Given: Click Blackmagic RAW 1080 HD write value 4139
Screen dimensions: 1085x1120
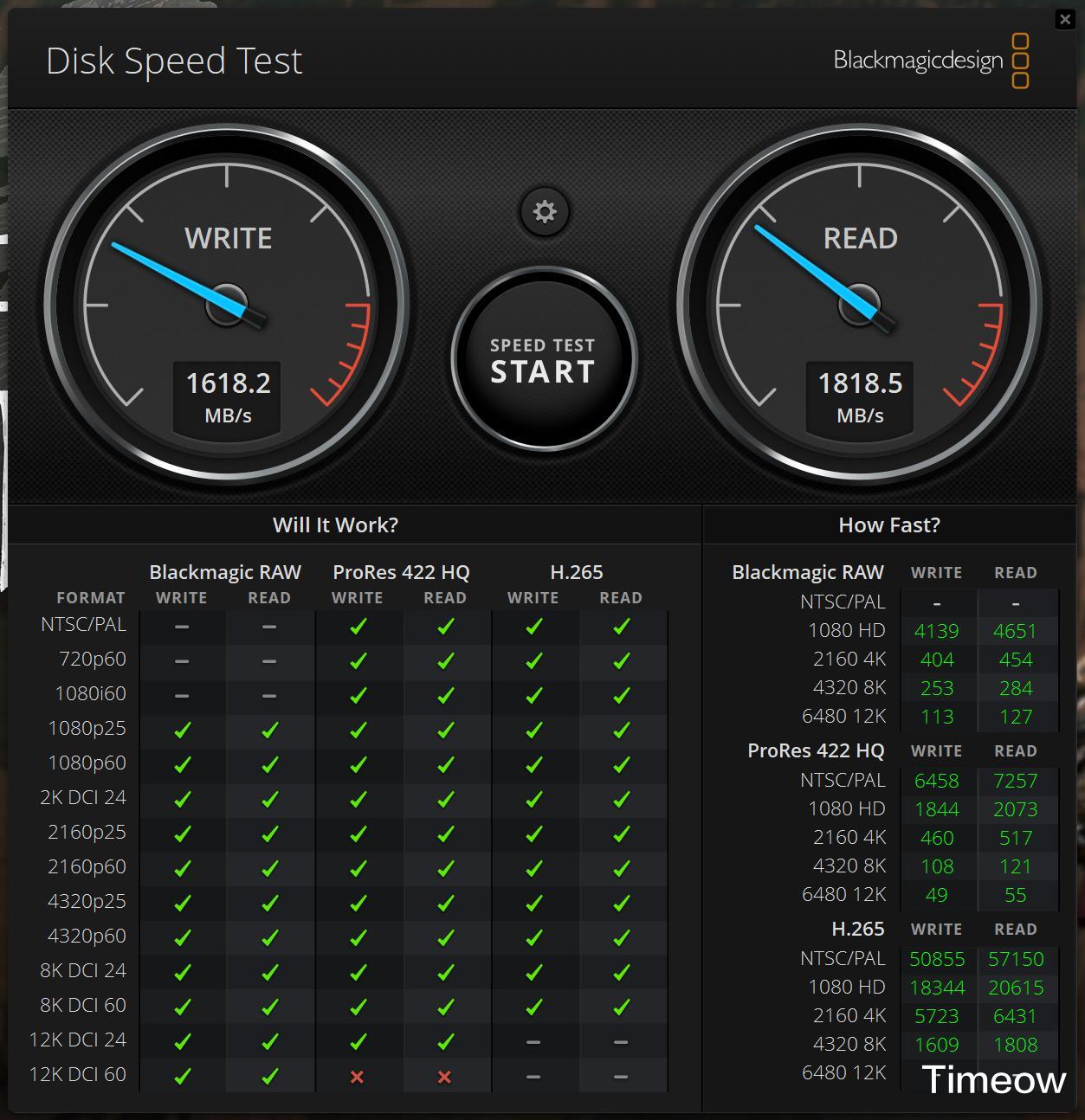Looking at the screenshot, I should 937,631.
